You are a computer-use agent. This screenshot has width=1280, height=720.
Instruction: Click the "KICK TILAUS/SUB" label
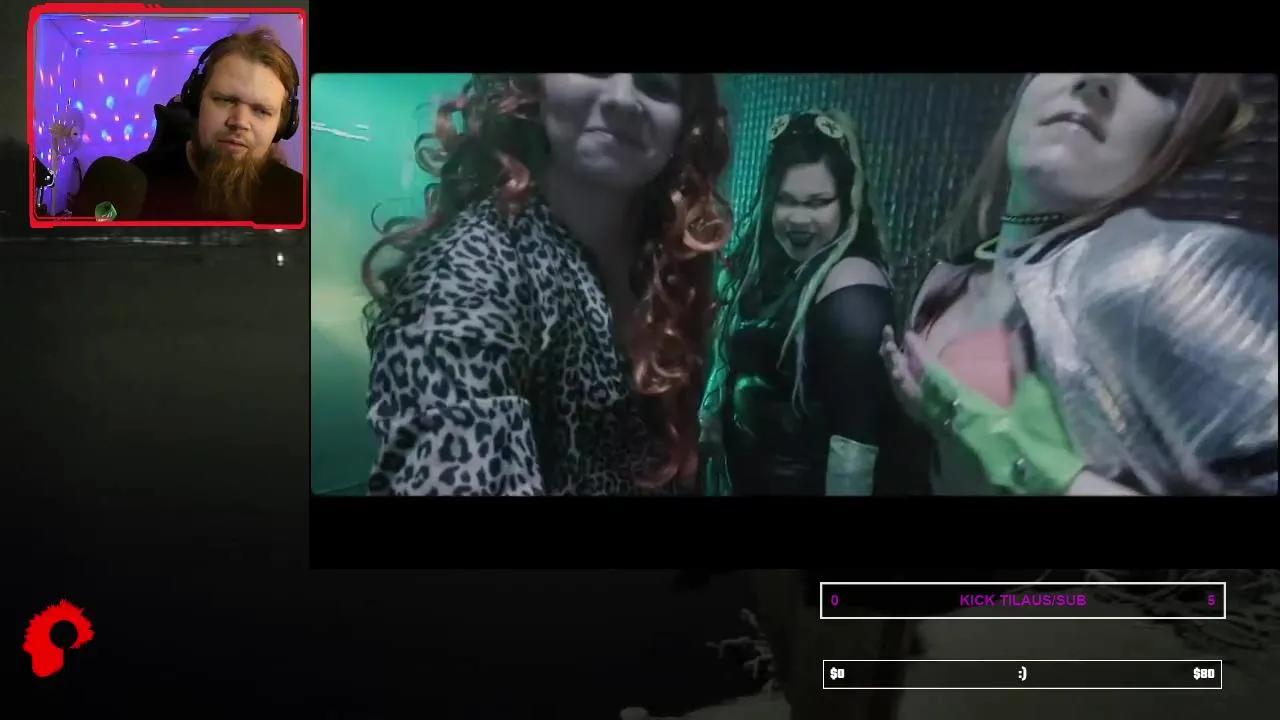pyautogui.click(x=1022, y=600)
